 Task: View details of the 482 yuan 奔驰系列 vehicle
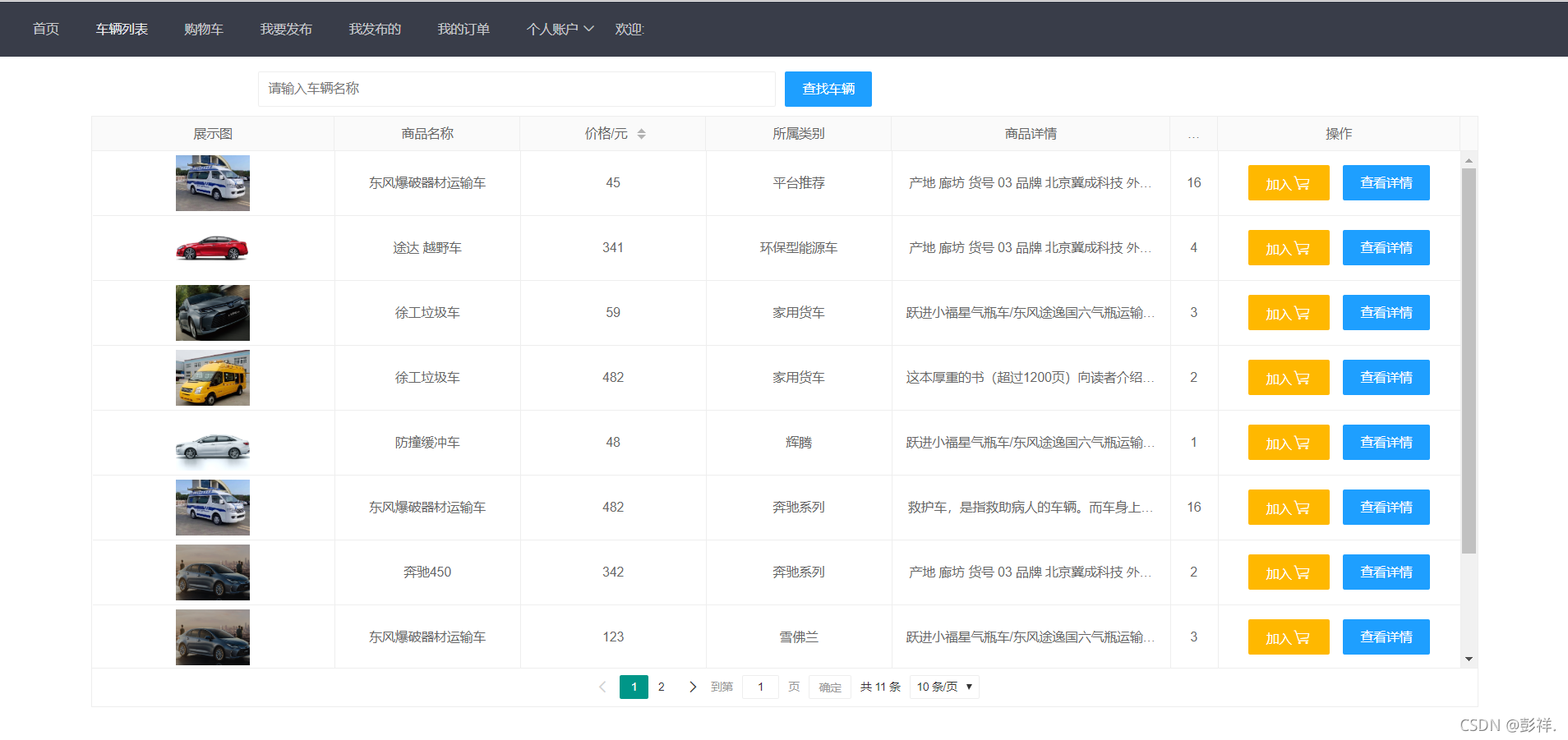(1386, 508)
